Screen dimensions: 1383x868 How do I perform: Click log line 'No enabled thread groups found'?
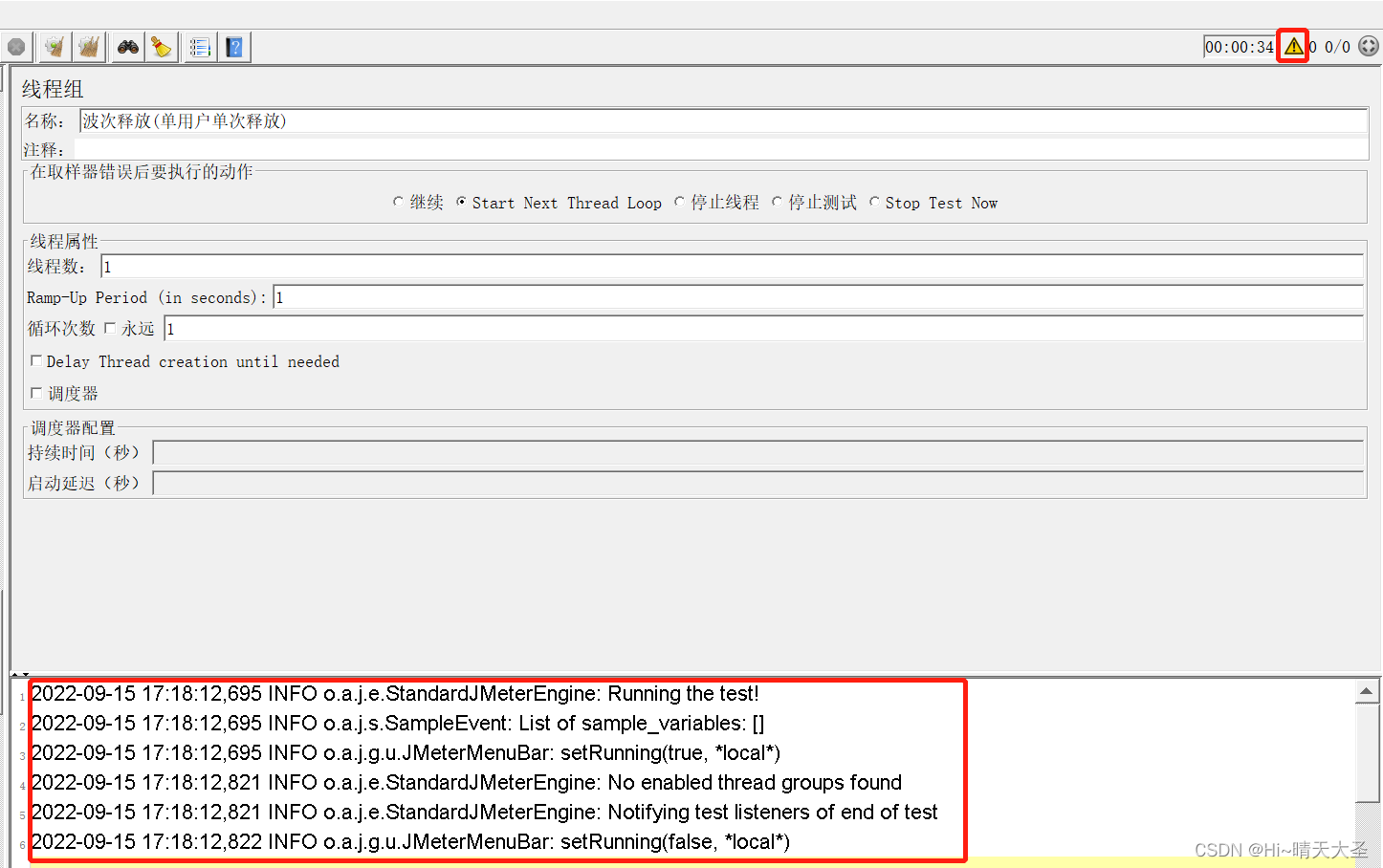tap(467, 783)
